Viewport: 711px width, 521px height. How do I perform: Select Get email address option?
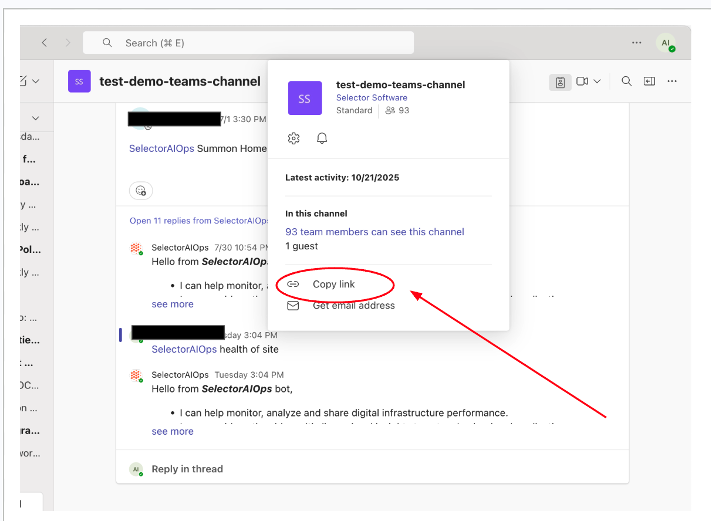coord(353,305)
